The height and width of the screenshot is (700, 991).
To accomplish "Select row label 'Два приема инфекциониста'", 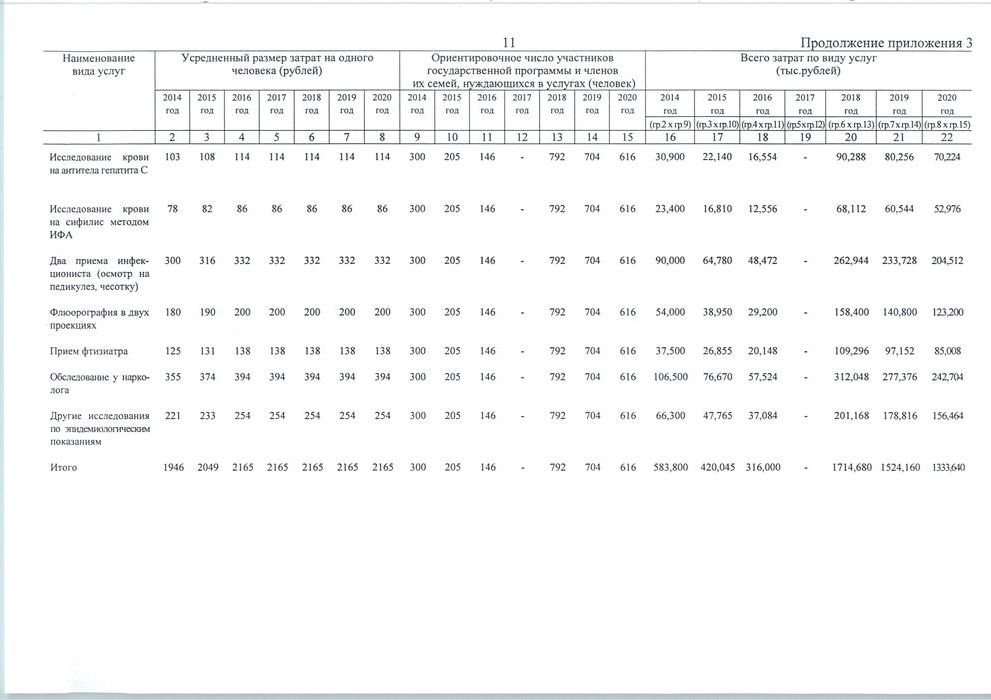I will click(99, 274).
